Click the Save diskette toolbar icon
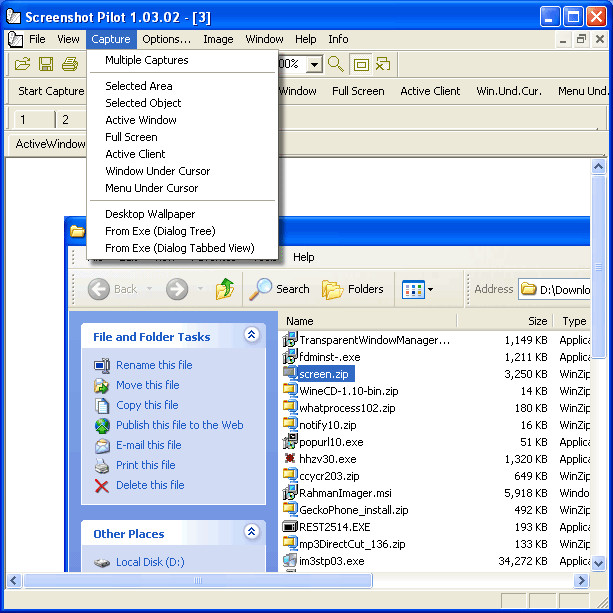This screenshot has width=613, height=613. [46, 63]
